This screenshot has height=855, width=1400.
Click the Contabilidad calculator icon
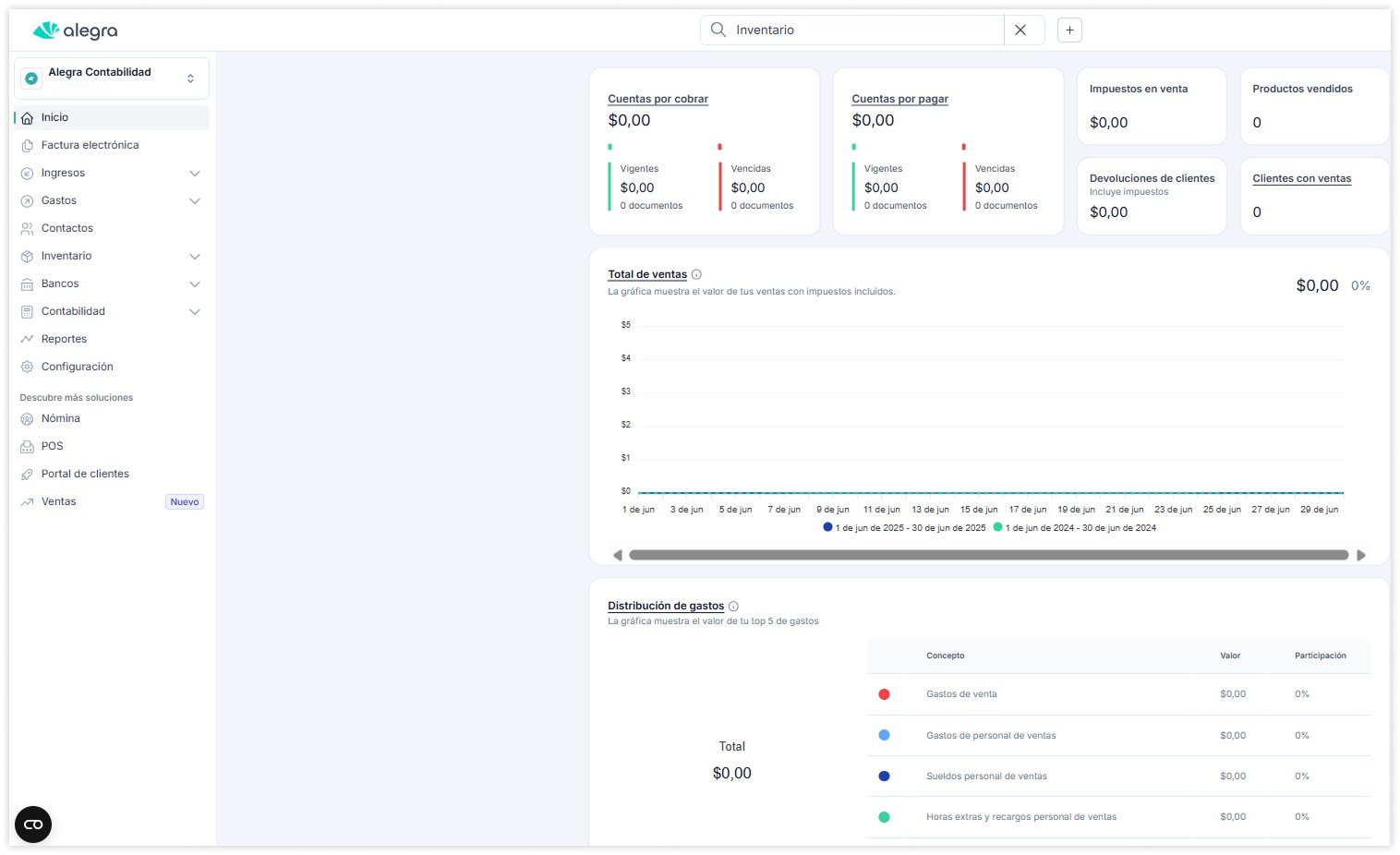coord(27,312)
